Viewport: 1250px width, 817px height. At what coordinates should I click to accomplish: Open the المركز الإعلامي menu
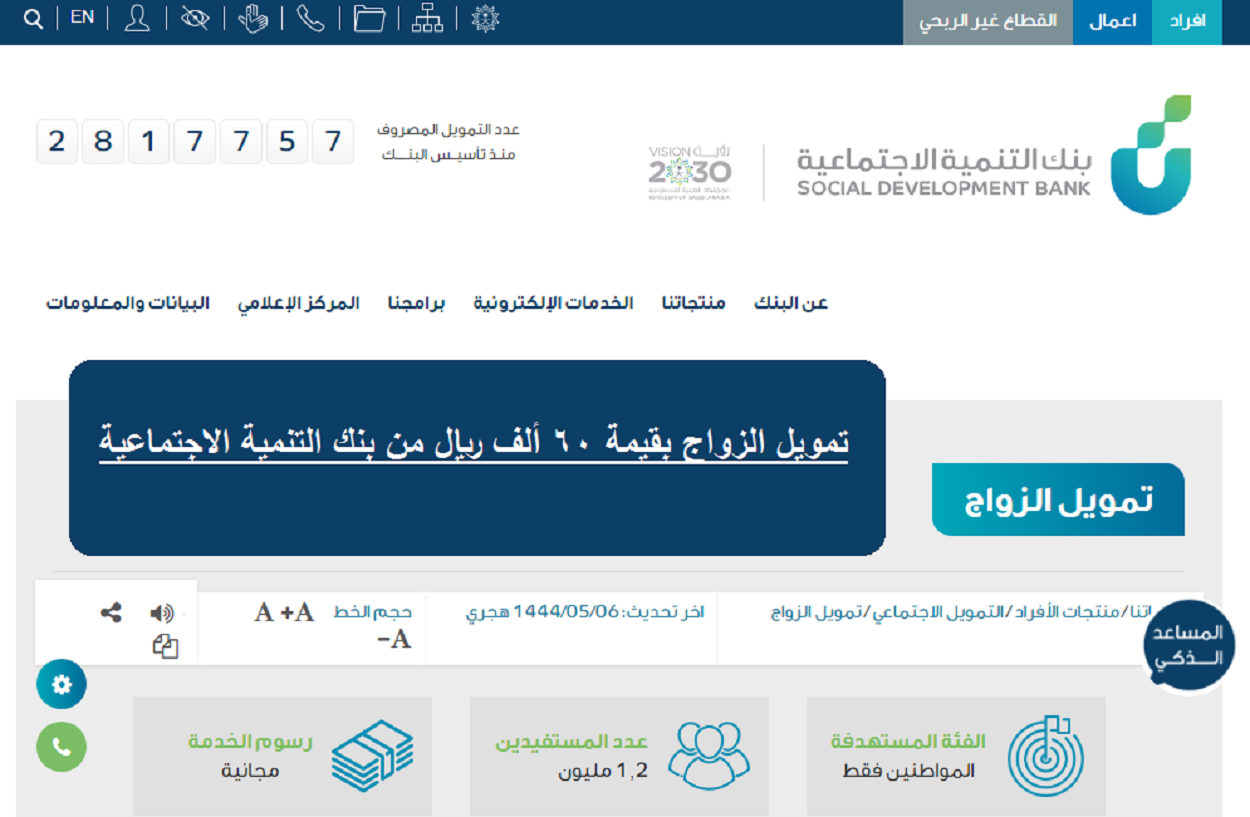298,303
